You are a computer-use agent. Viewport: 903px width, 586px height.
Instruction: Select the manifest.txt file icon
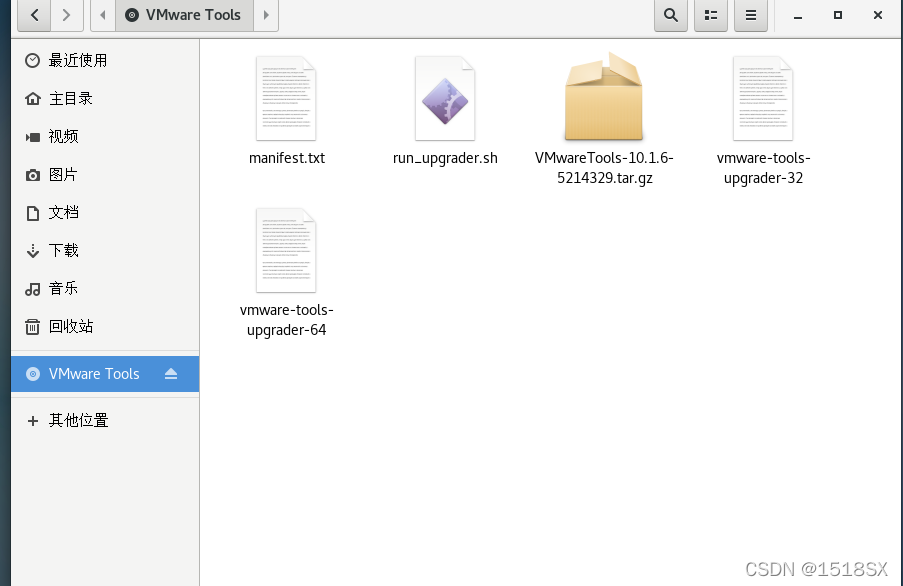pos(286,98)
